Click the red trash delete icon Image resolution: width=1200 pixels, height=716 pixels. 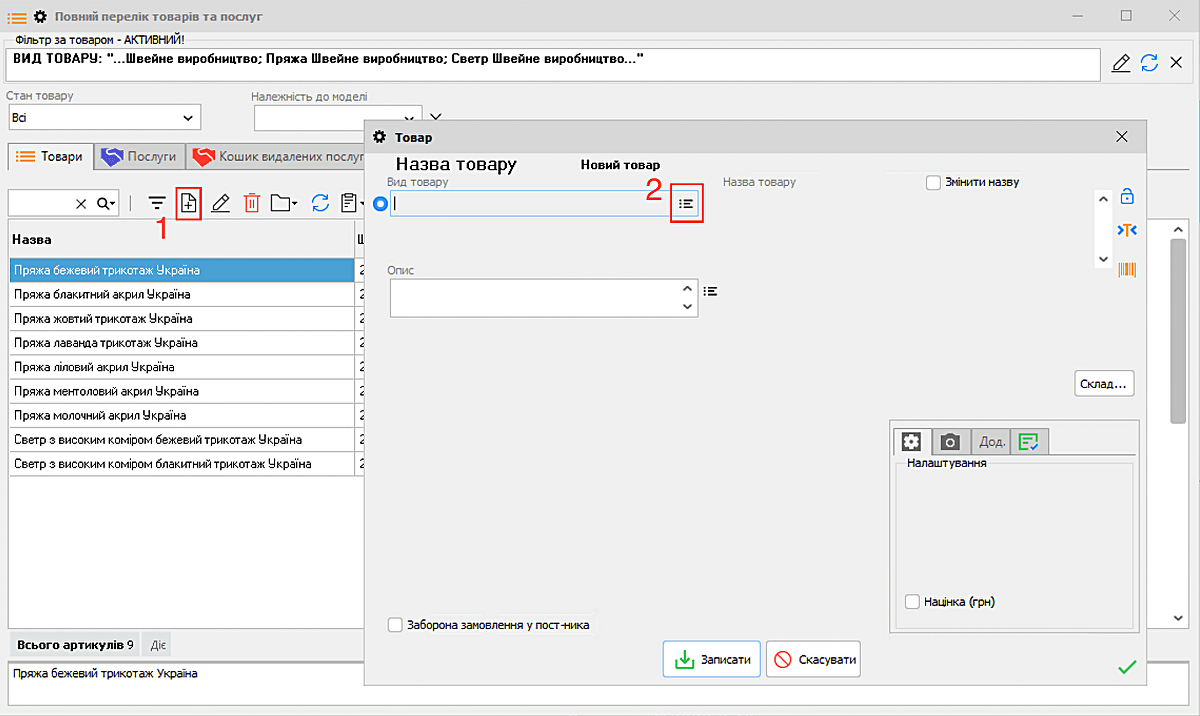click(x=252, y=203)
